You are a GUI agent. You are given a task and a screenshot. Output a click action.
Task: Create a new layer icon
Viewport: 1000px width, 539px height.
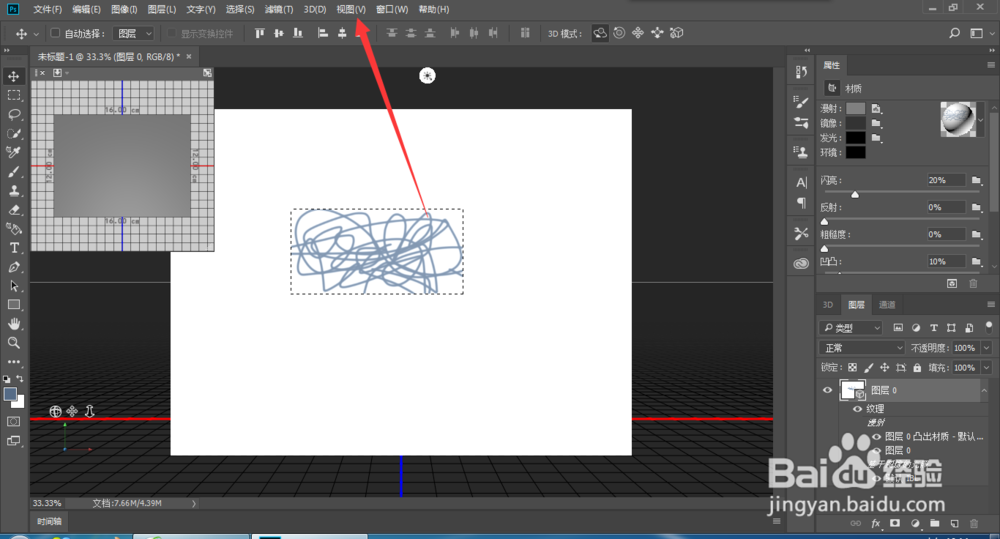coord(954,524)
